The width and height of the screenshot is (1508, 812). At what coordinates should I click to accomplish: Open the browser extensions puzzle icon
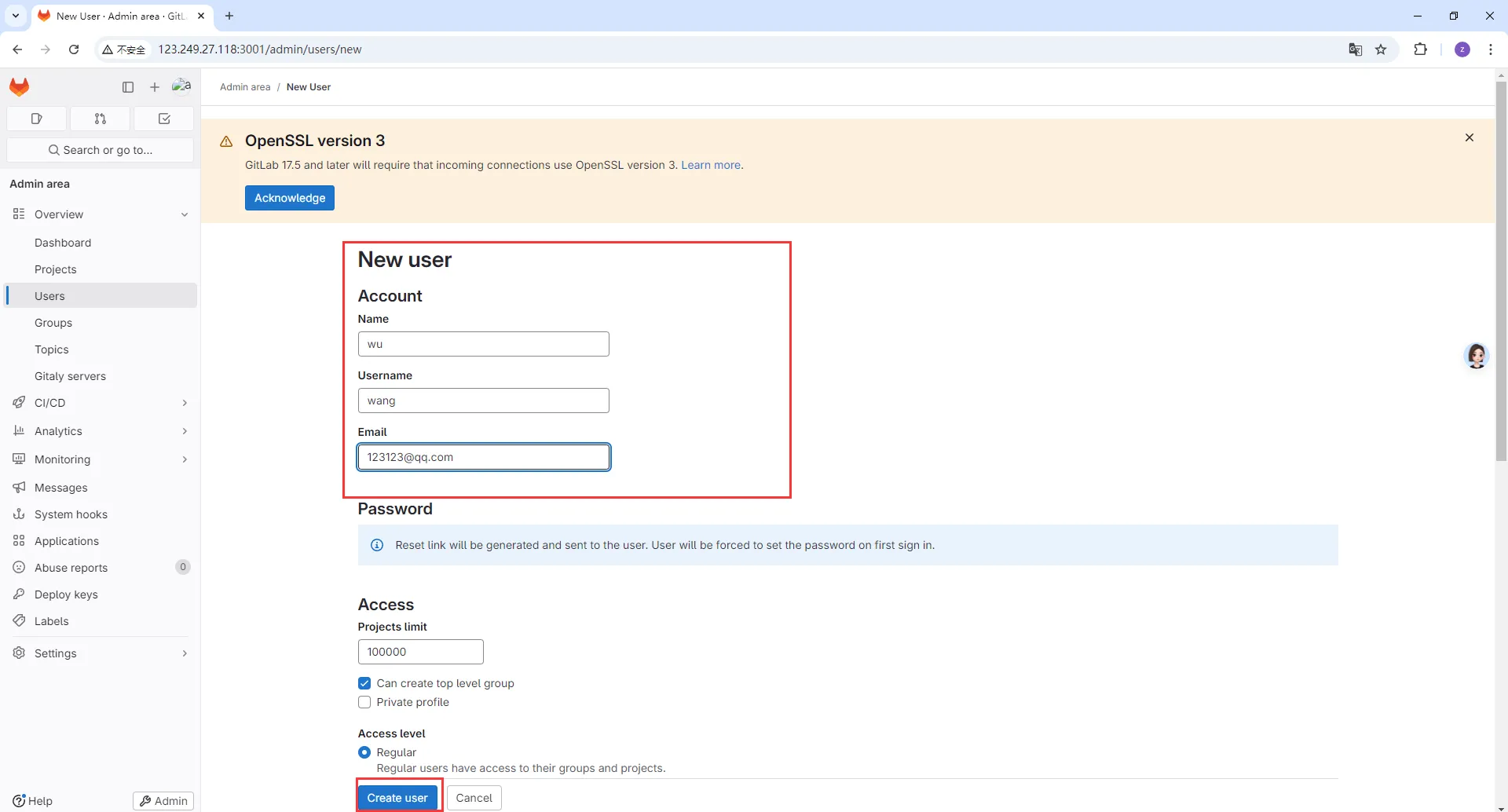tap(1420, 49)
